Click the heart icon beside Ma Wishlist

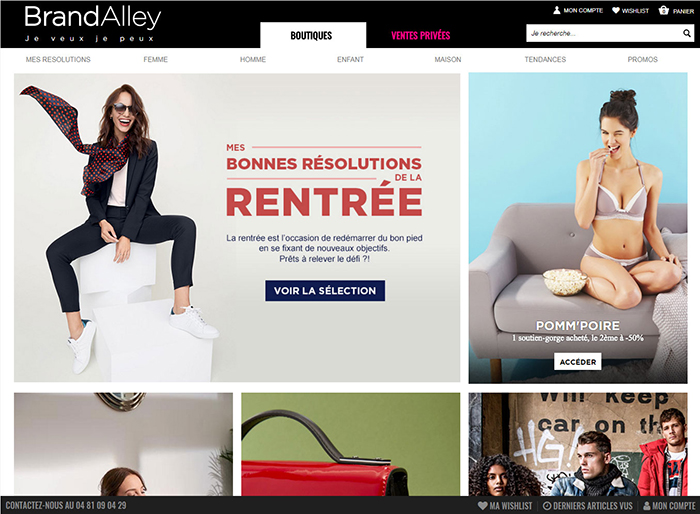(483, 506)
